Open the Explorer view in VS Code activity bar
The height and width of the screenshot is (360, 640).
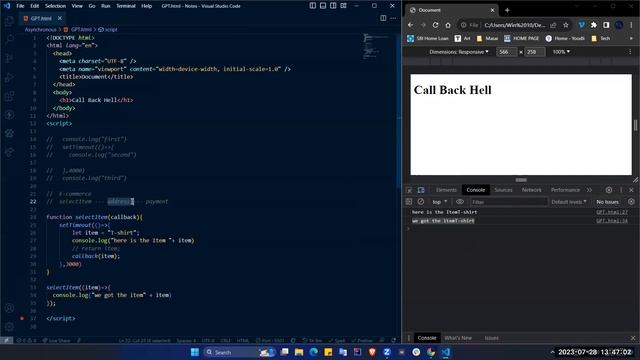point(9,20)
